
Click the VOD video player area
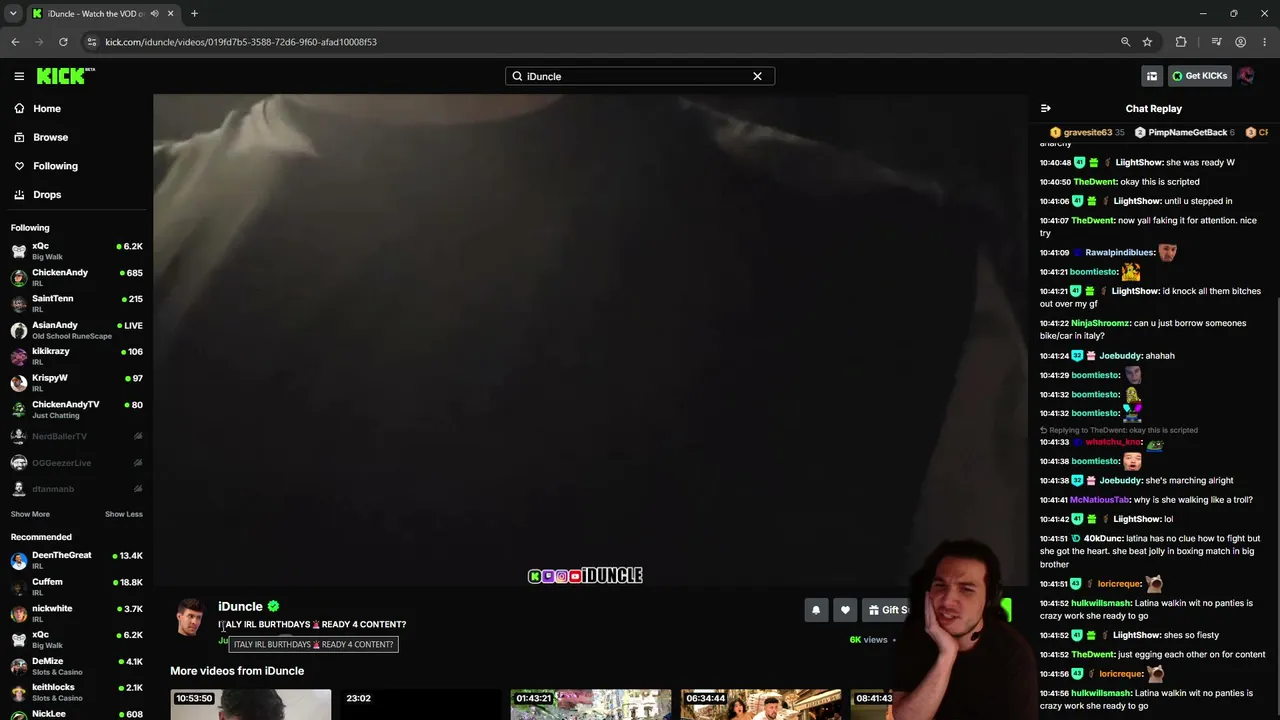pyautogui.click(x=590, y=340)
